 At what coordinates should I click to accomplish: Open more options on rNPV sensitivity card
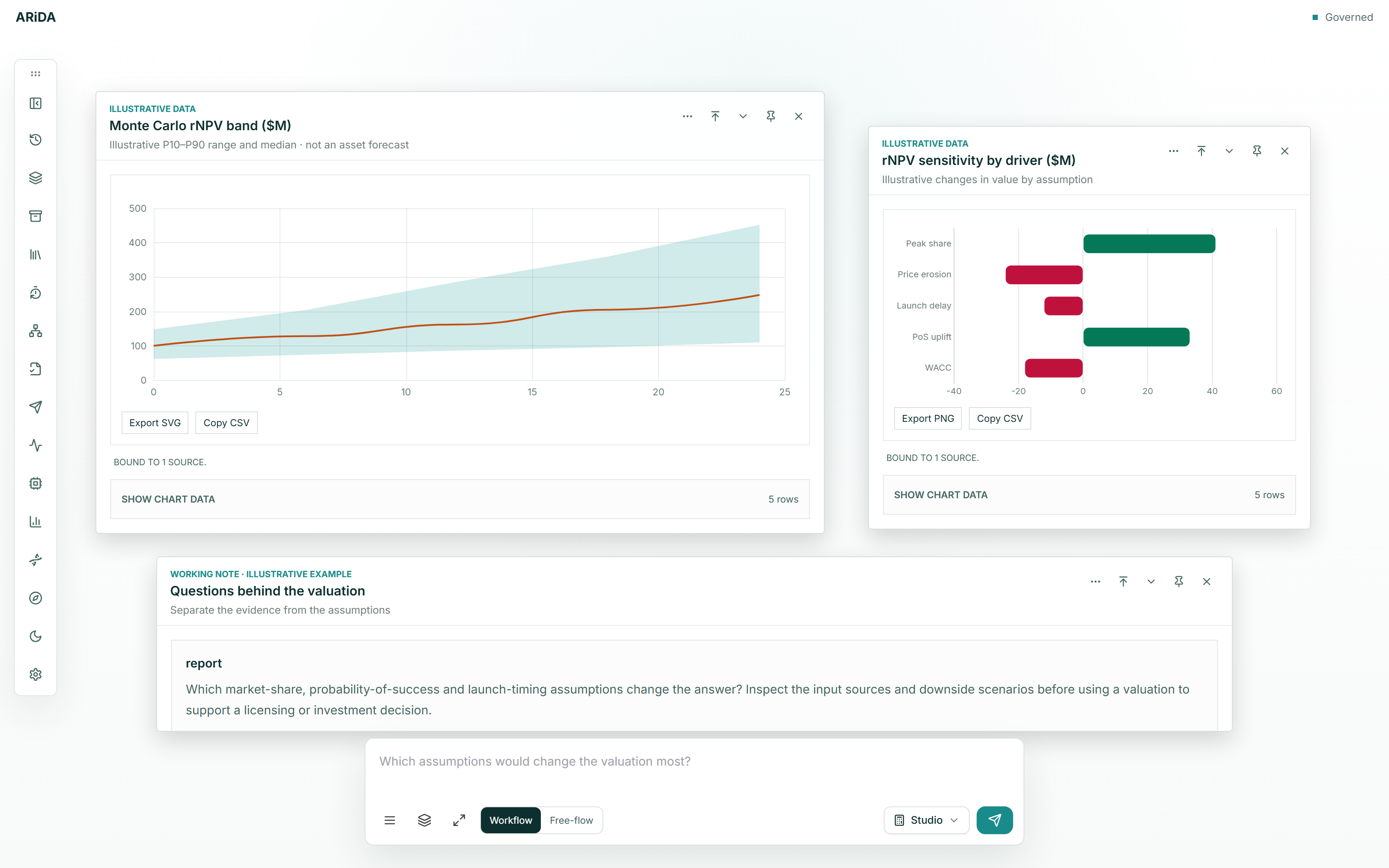1174,151
